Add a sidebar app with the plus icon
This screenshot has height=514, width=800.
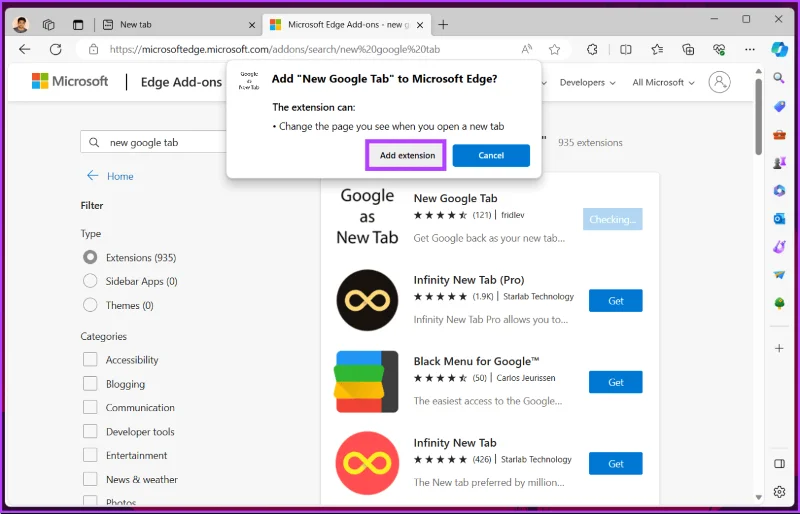pos(779,348)
